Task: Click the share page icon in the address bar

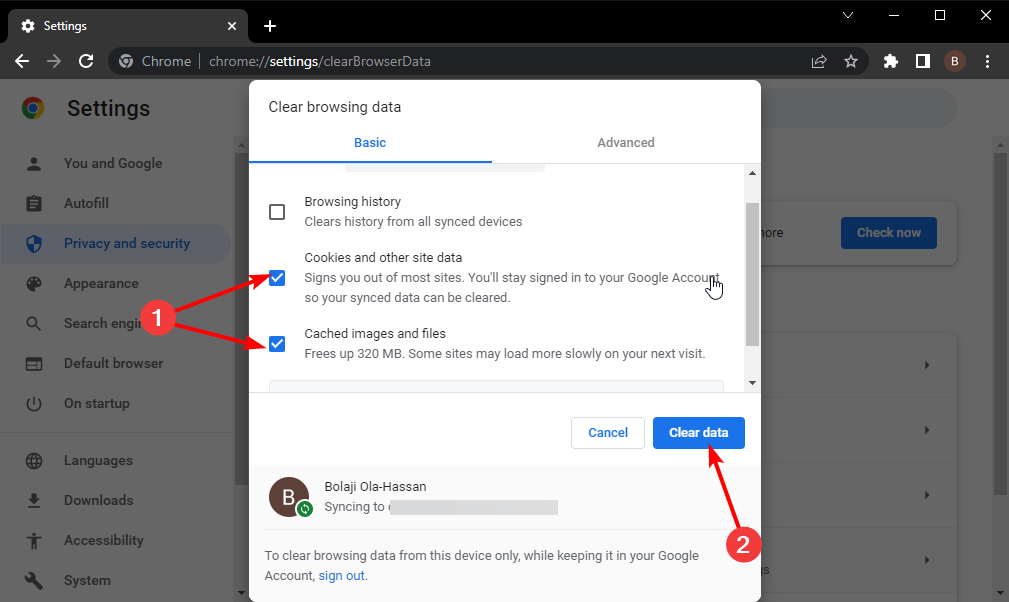Action: tap(819, 61)
